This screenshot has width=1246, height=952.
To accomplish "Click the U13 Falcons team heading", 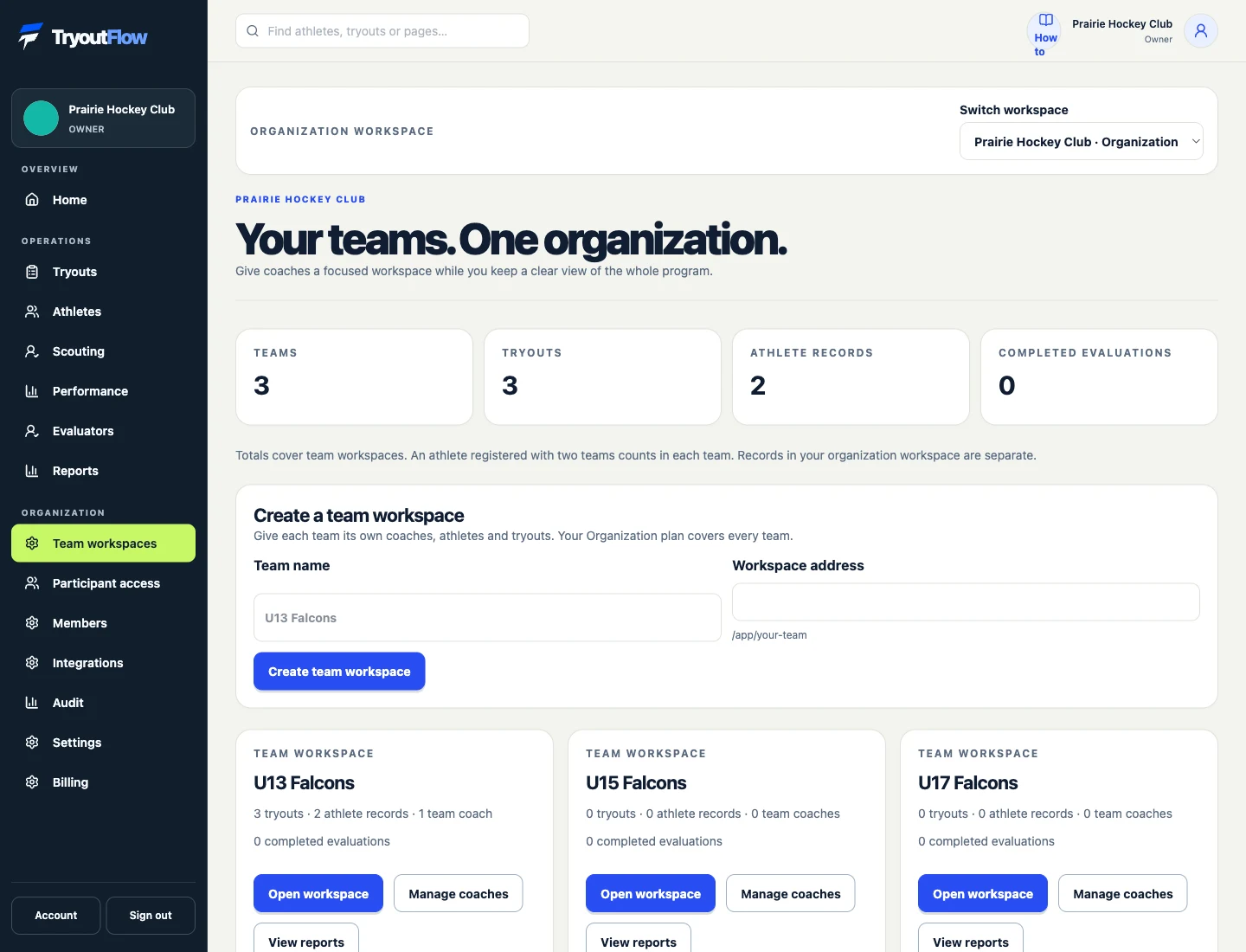I will coord(304,783).
